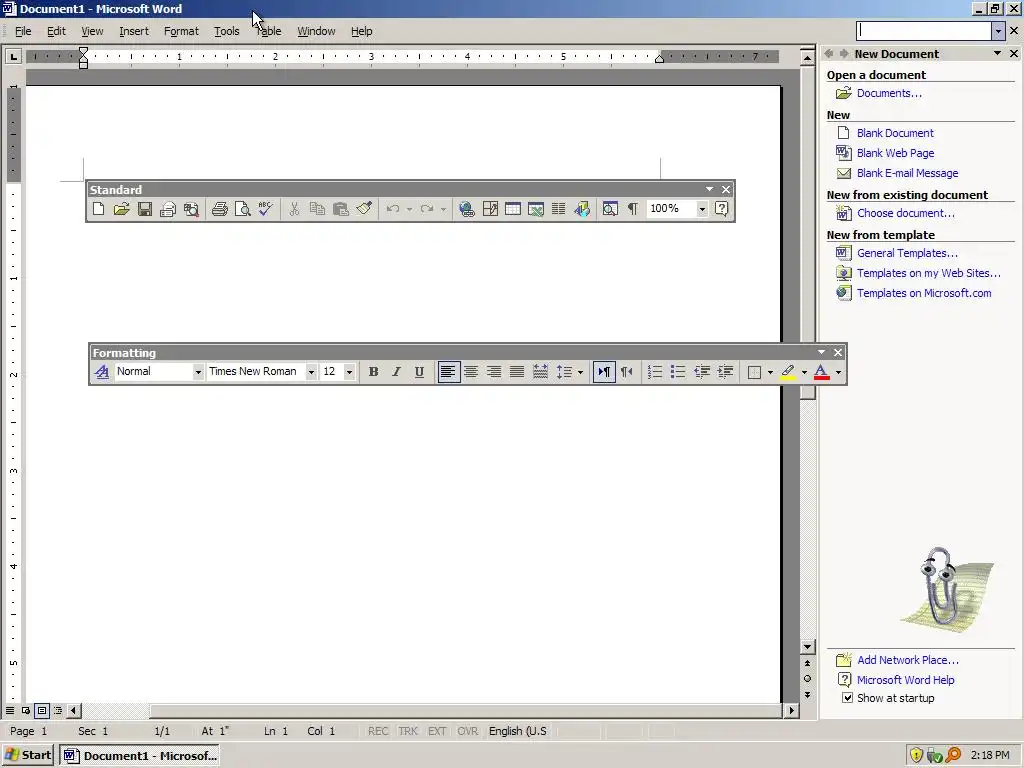
Task: Click the Paste clipboard icon
Action: [x=340, y=209]
